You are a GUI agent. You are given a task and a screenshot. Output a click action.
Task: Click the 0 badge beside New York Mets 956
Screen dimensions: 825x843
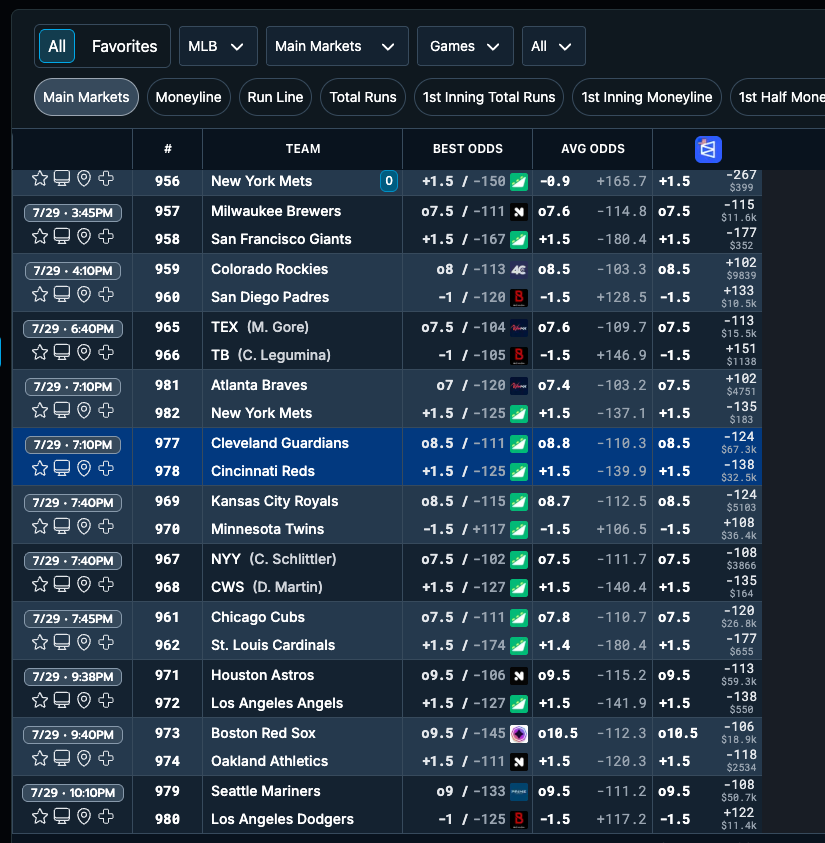coord(389,181)
